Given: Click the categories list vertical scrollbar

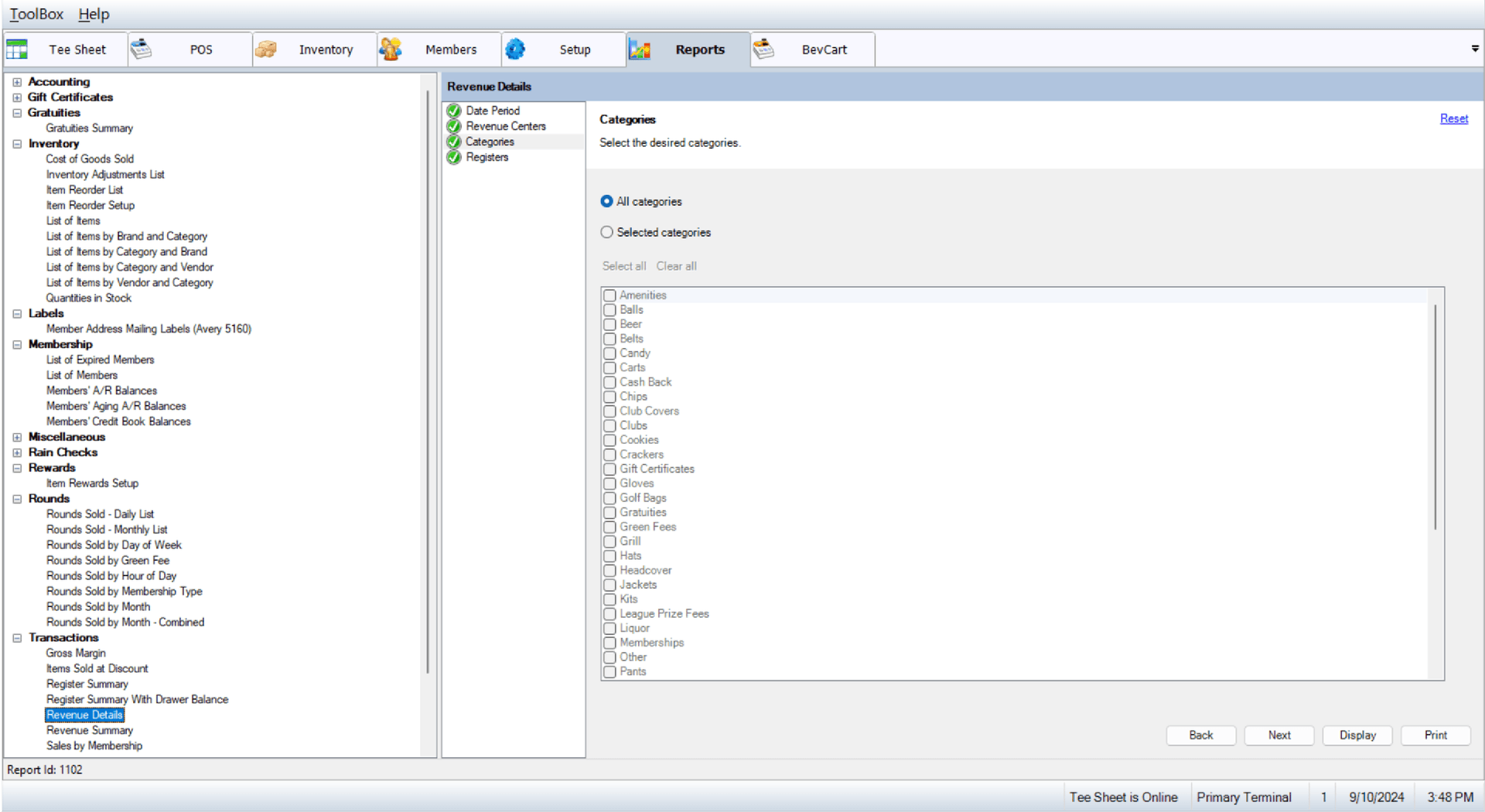Looking at the screenshot, I should tap(1435, 418).
